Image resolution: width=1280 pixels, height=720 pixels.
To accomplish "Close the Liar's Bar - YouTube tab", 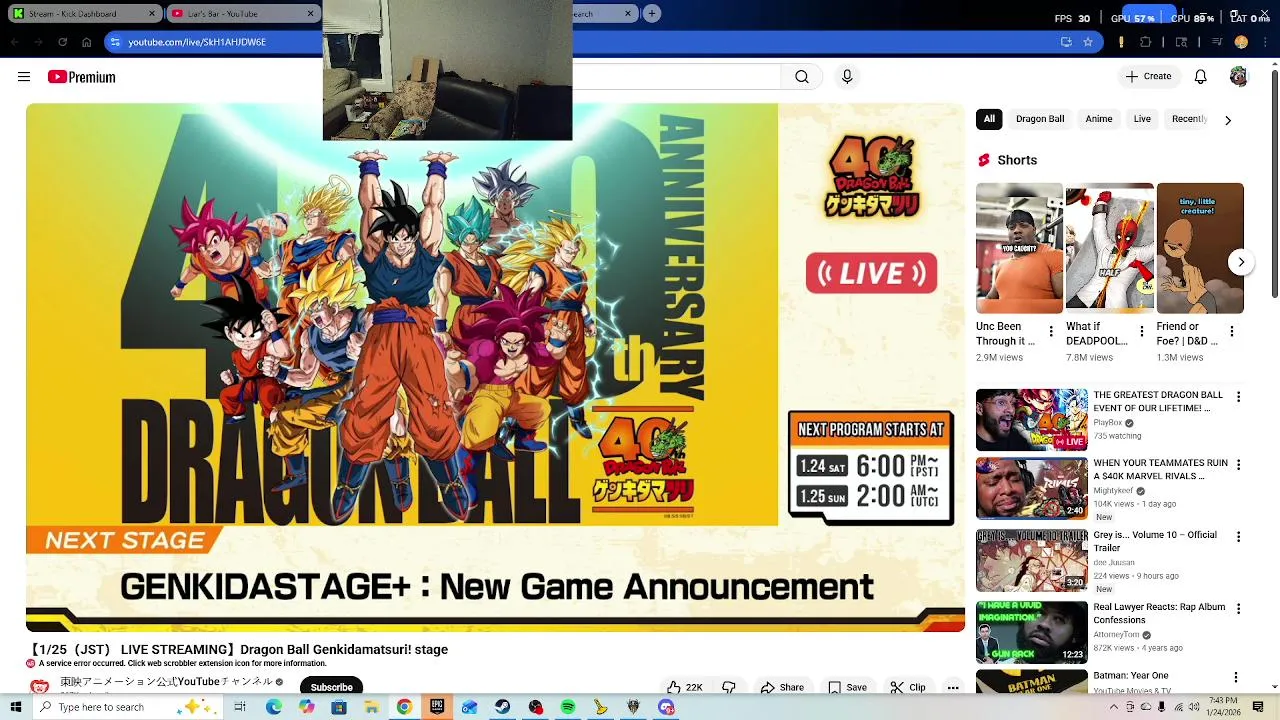I will 311,14.
